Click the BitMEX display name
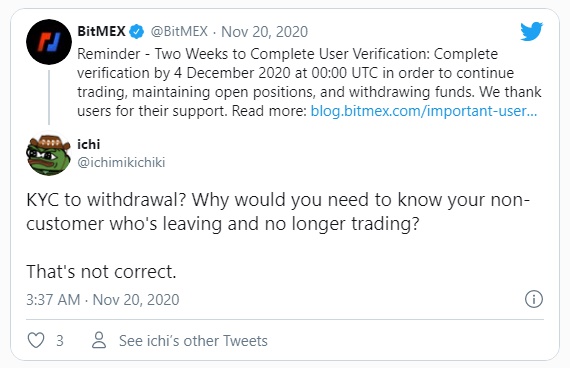 pyautogui.click(x=101, y=31)
